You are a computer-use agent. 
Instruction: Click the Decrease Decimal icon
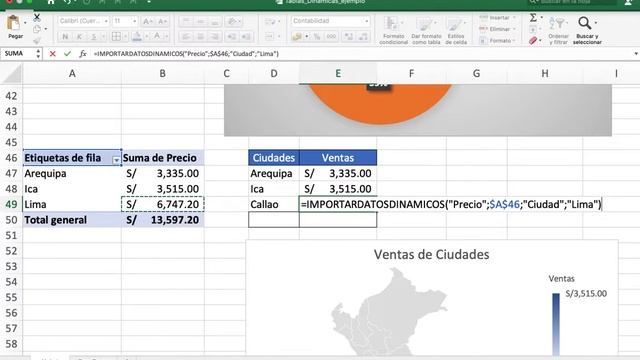tap(363, 37)
